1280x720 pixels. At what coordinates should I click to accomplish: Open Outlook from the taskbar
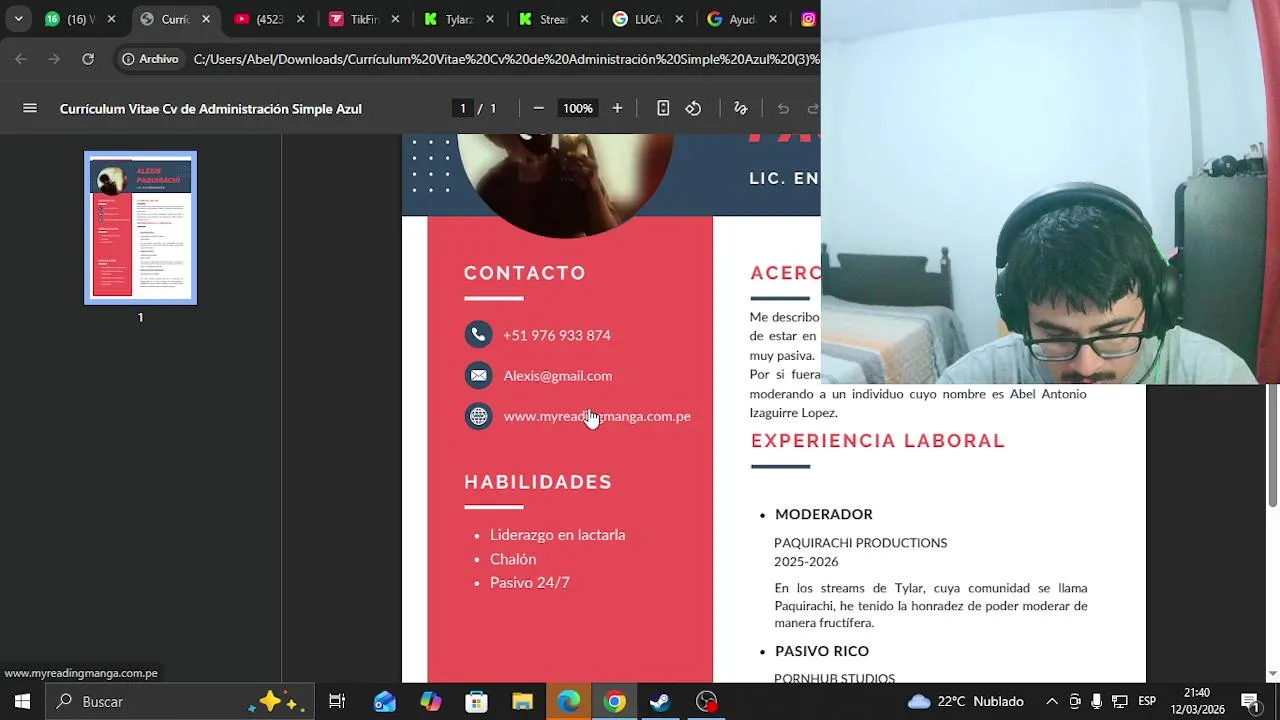click(x=384, y=701)
